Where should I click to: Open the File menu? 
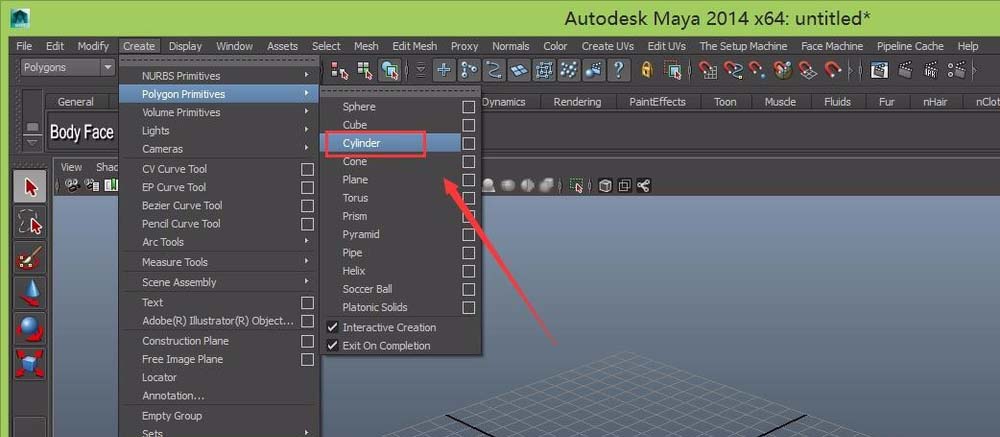coord(24,46)
